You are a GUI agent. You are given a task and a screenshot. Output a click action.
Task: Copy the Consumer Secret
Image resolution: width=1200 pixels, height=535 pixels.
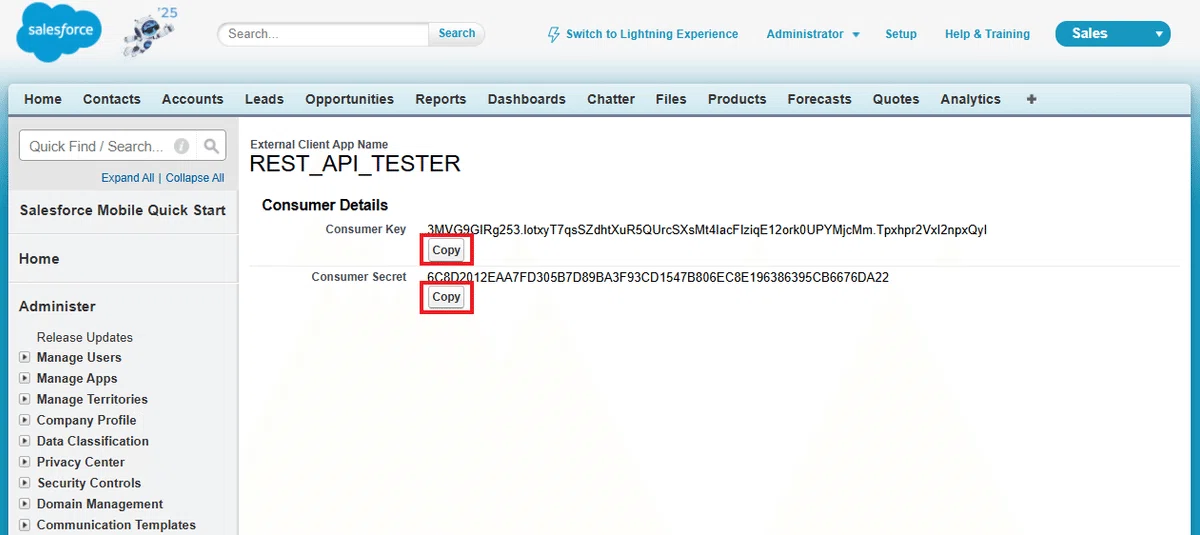pos(446,297)
